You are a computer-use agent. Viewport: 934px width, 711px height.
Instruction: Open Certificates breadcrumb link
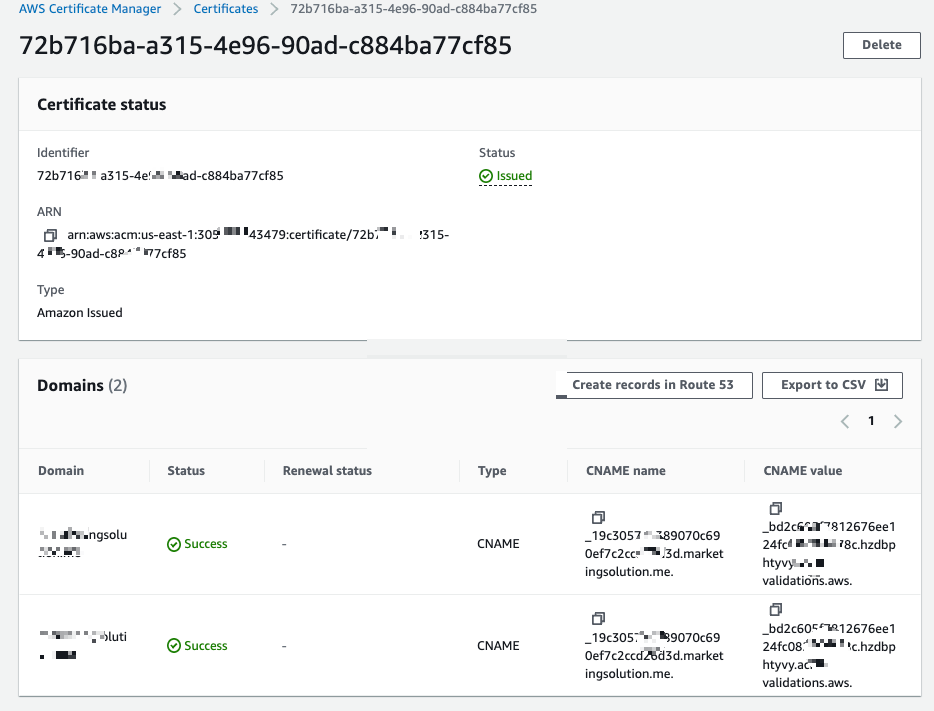click(x=226, y=9)
